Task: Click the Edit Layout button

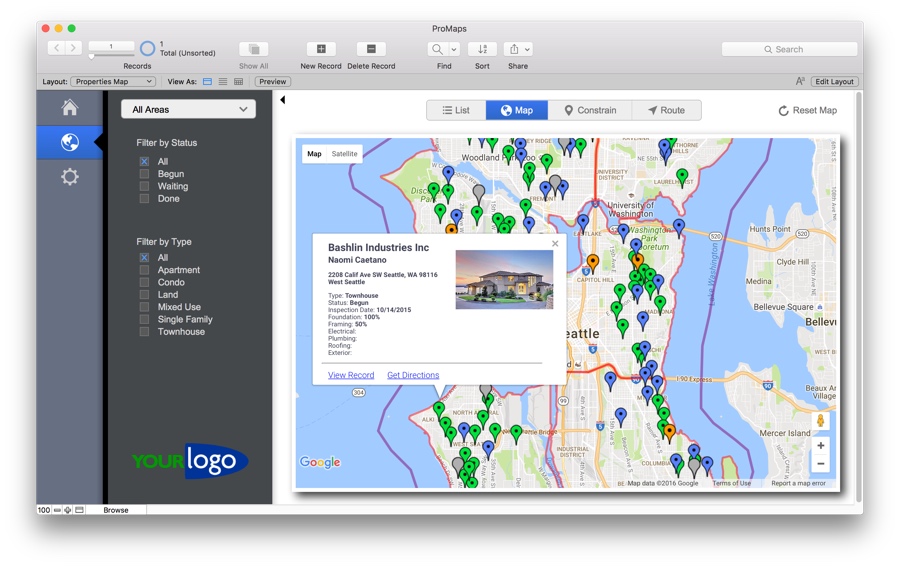Action: coord(835,81)
